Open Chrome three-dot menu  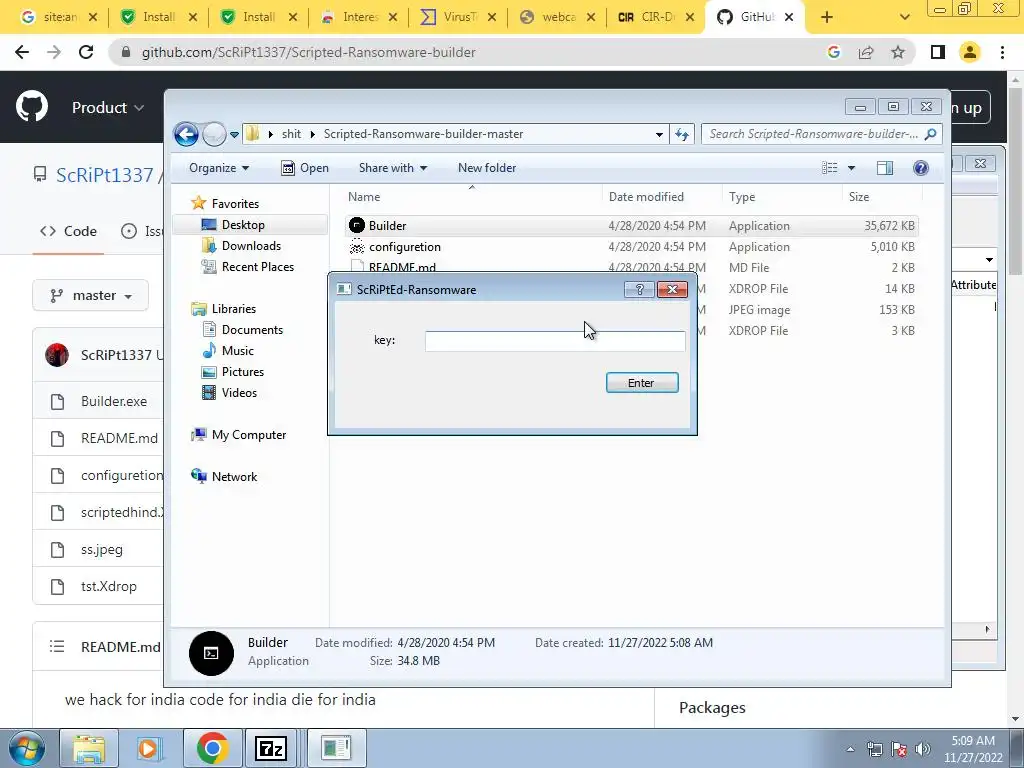pos(1002,52)
